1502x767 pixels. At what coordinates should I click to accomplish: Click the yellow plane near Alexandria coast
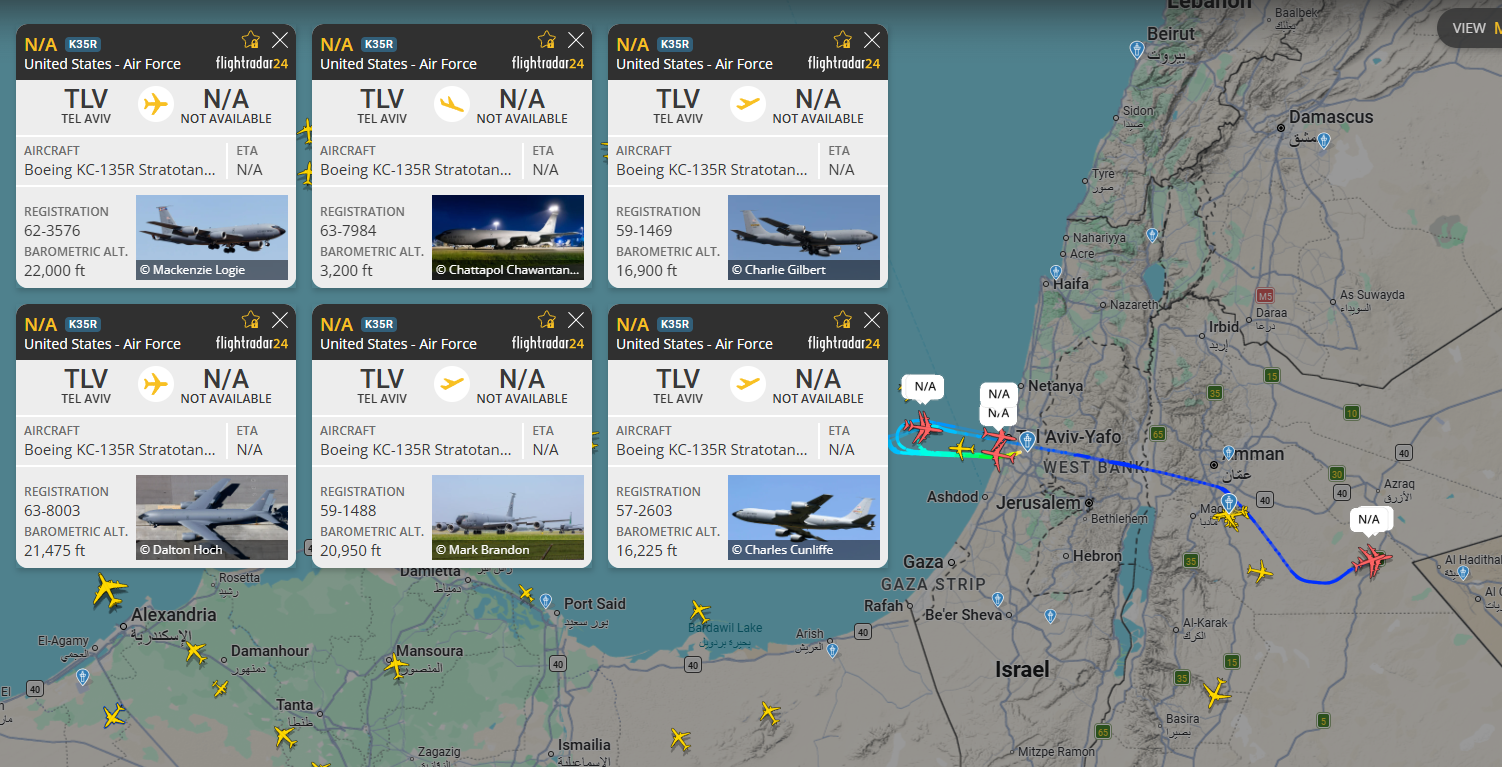(x=109, y=590)
